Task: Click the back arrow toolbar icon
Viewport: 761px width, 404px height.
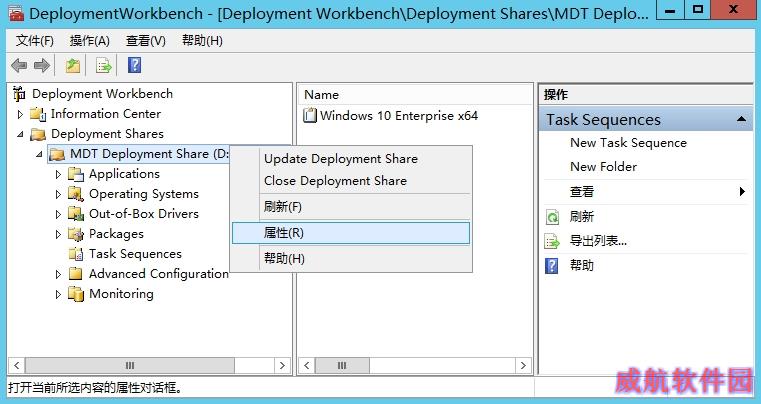Action: point(19,65)
